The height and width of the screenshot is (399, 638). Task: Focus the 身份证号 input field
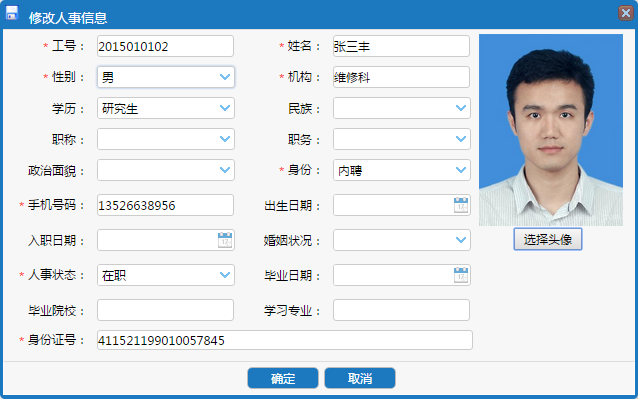pos(285,340)
